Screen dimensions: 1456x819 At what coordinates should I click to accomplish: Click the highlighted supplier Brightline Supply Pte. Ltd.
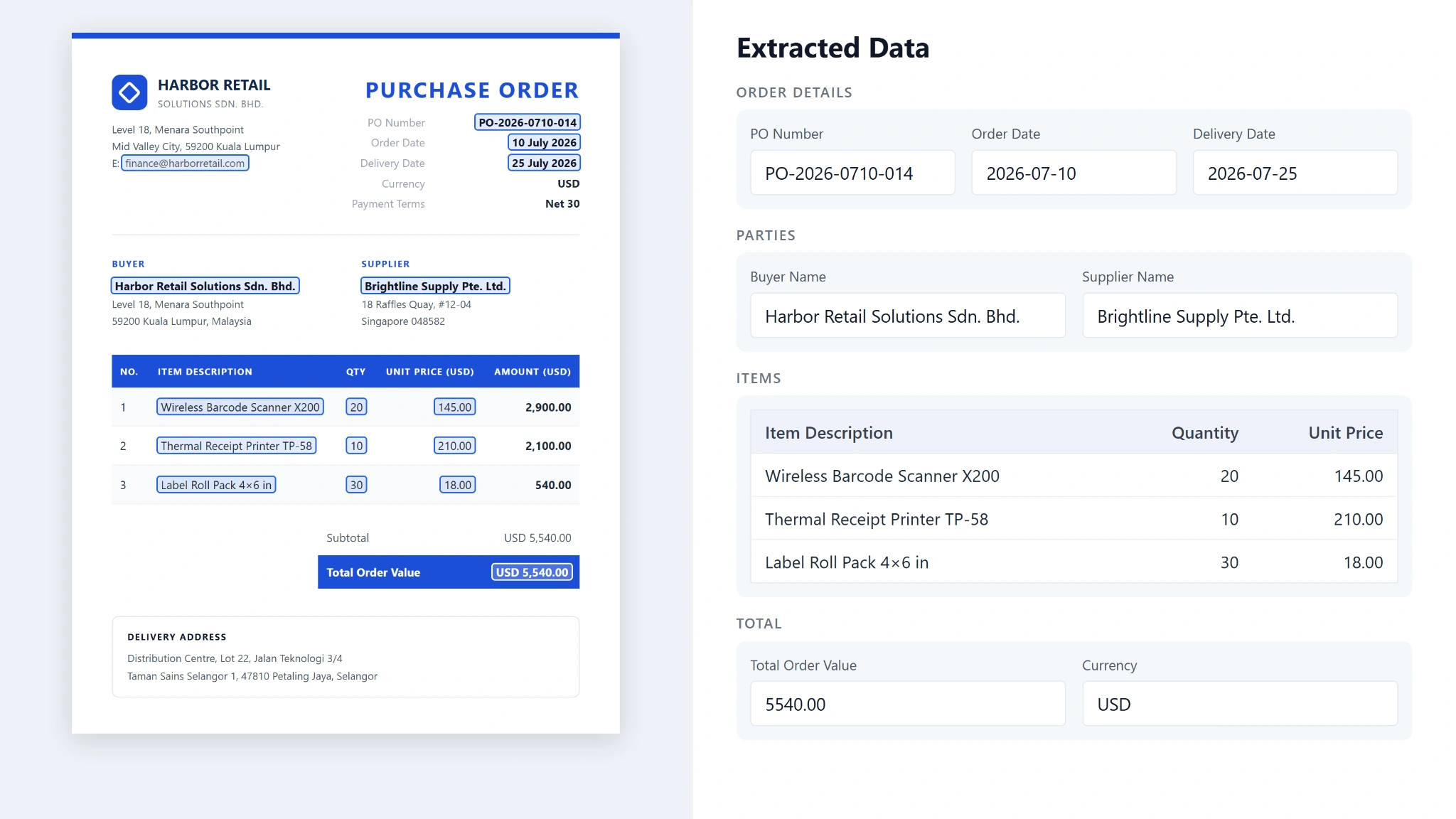(435, 286)
